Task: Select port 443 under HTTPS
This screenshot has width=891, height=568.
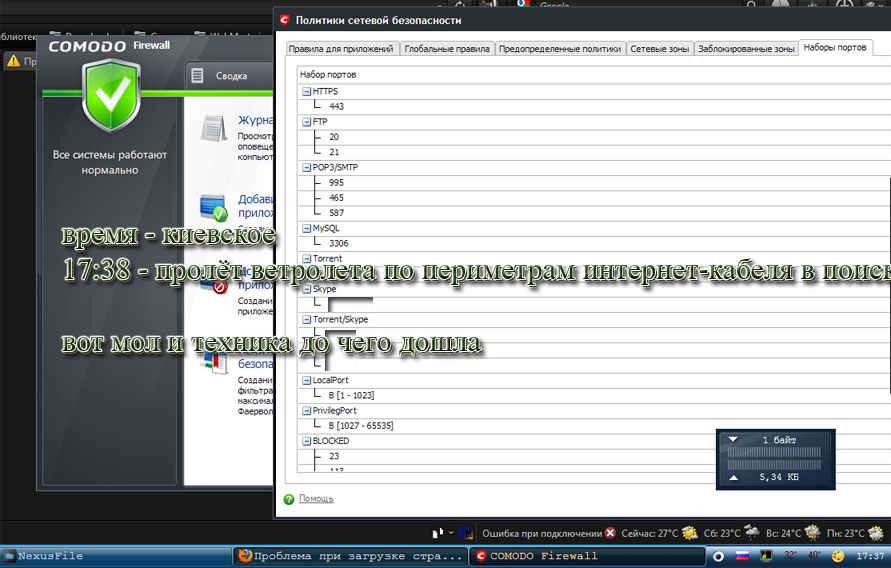Action: (x=336, y=106)
